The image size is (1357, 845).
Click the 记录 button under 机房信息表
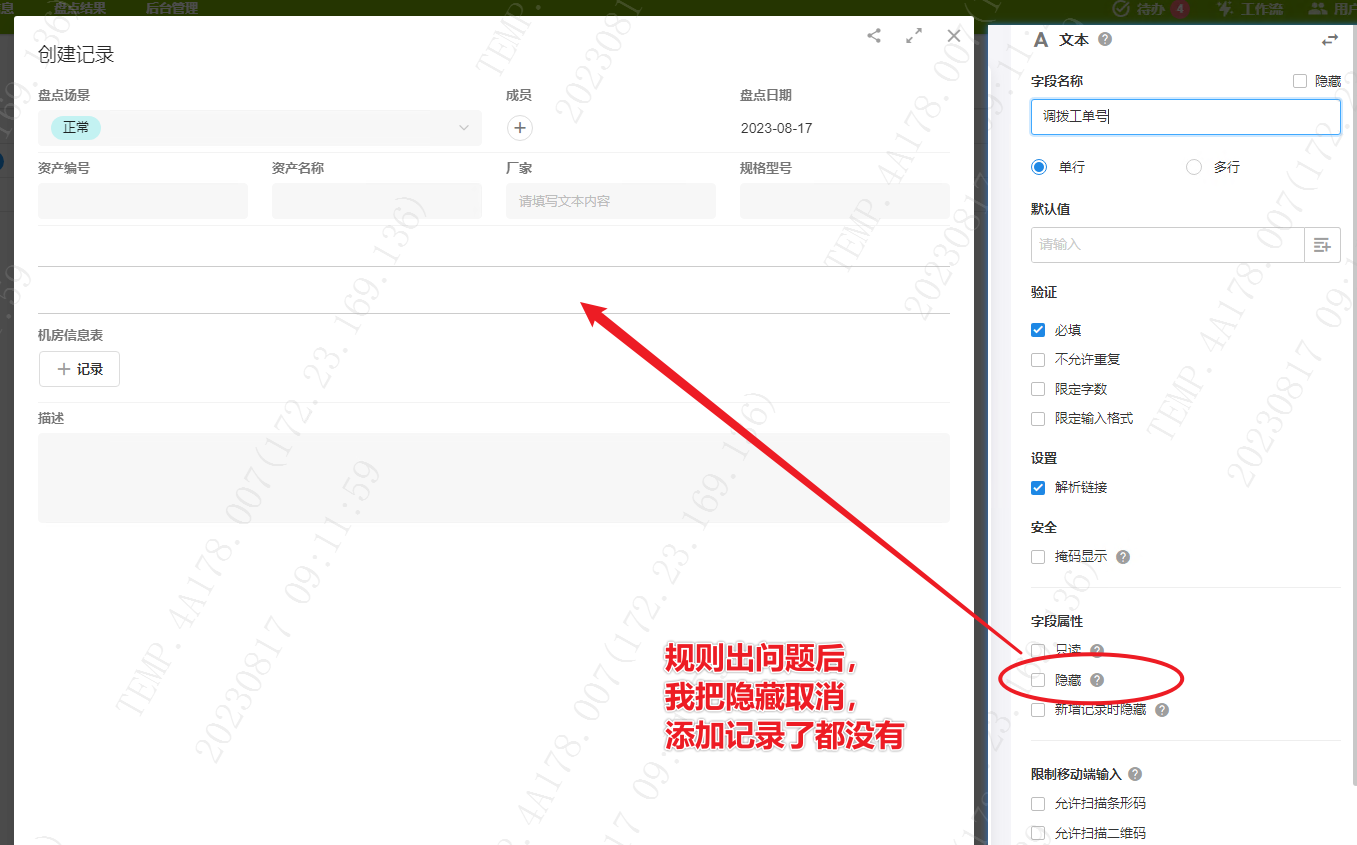click(79, 369)
